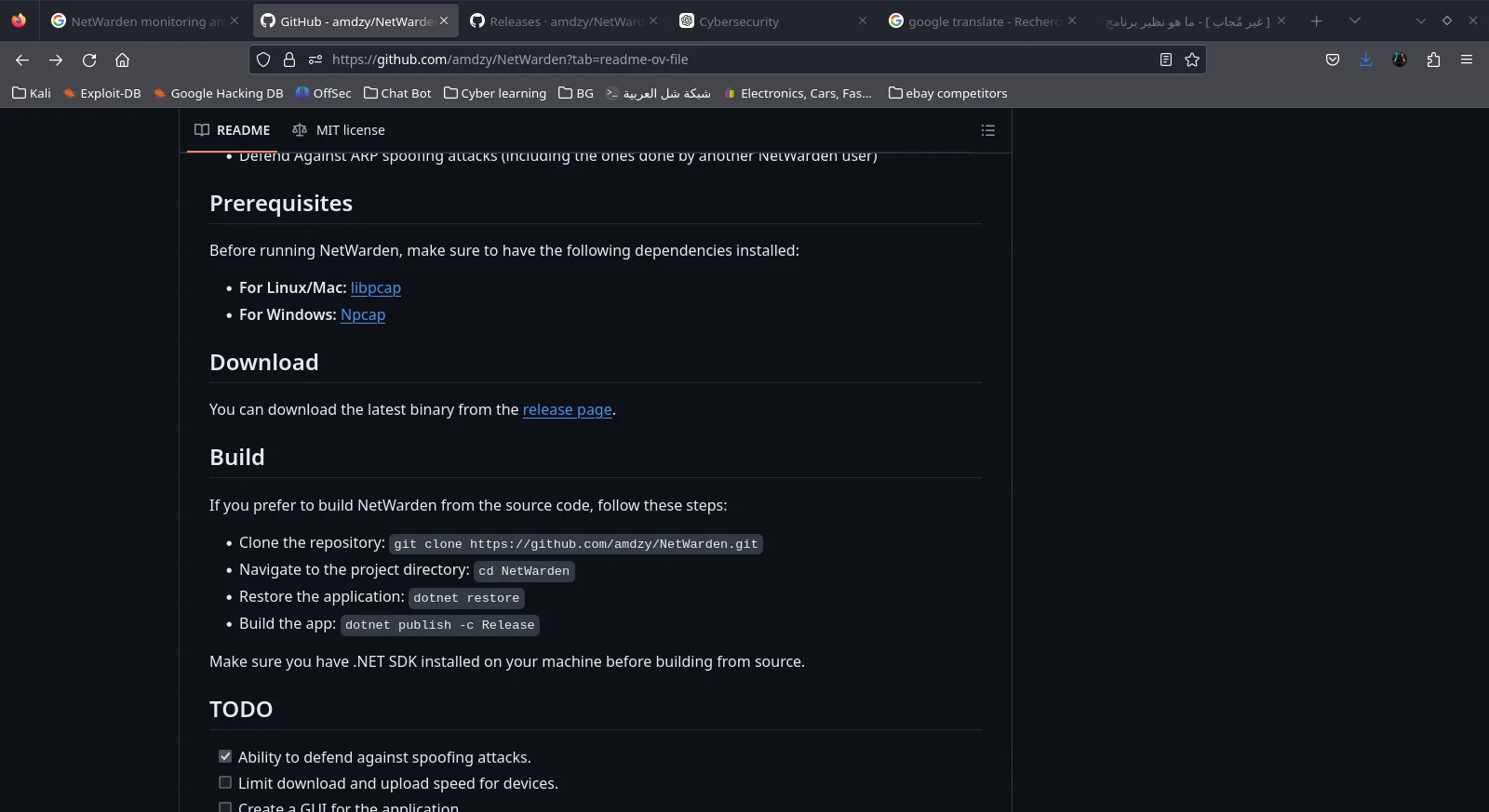Open tracking protection shield icon

(263, 60)
